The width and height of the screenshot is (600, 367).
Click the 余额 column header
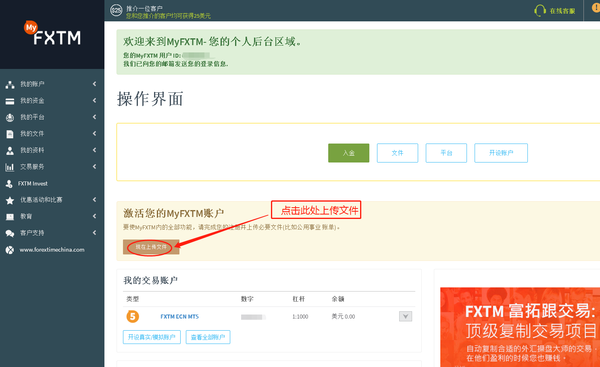tap(338, 299)
